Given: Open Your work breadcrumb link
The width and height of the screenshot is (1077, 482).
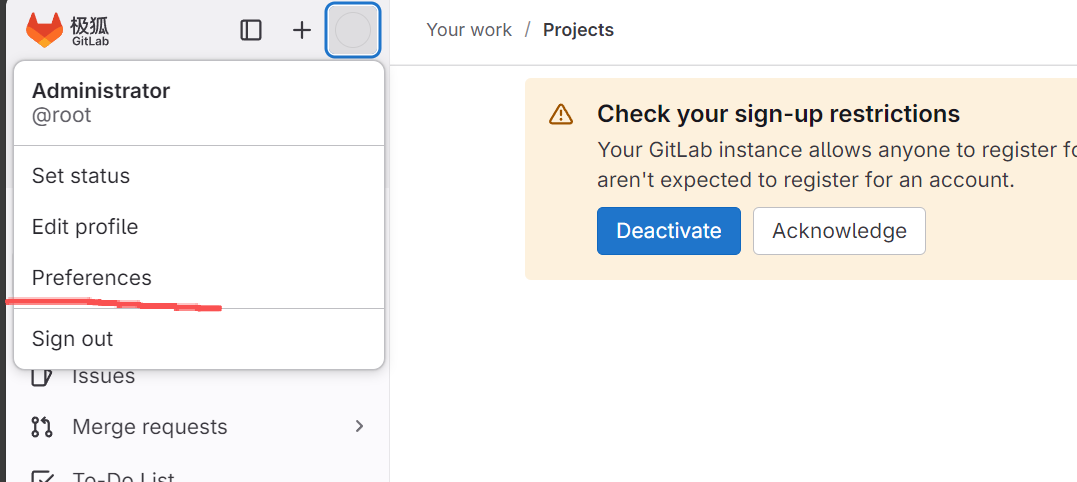Looking at the screenshot, I should point(468,30).
